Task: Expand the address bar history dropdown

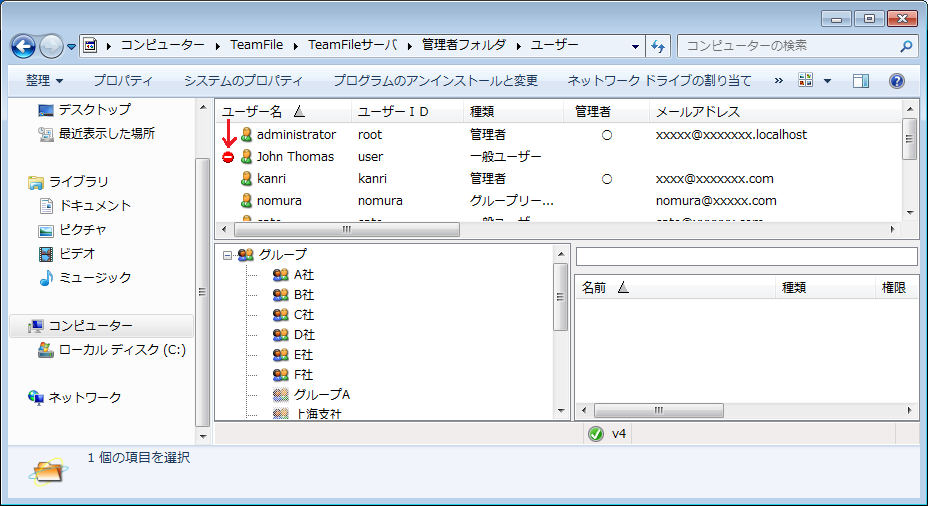Action: point(636,46)
